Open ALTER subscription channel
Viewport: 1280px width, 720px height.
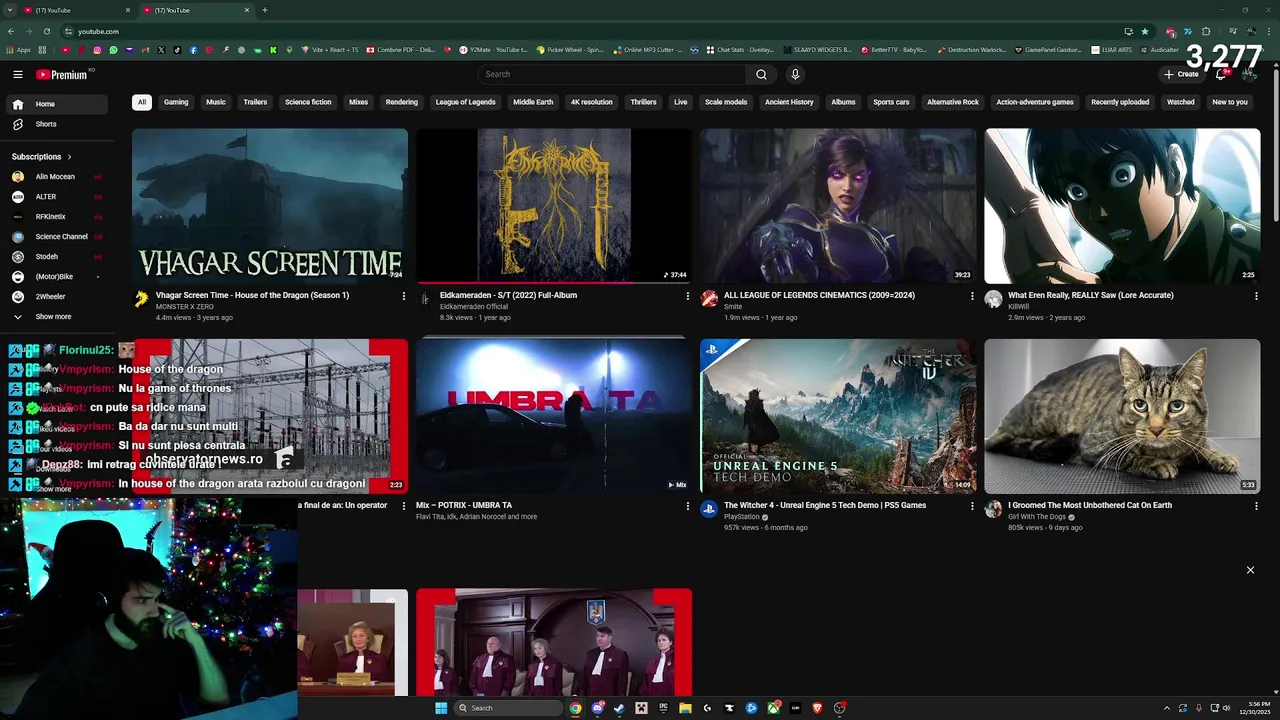click(x=55, y=197)
